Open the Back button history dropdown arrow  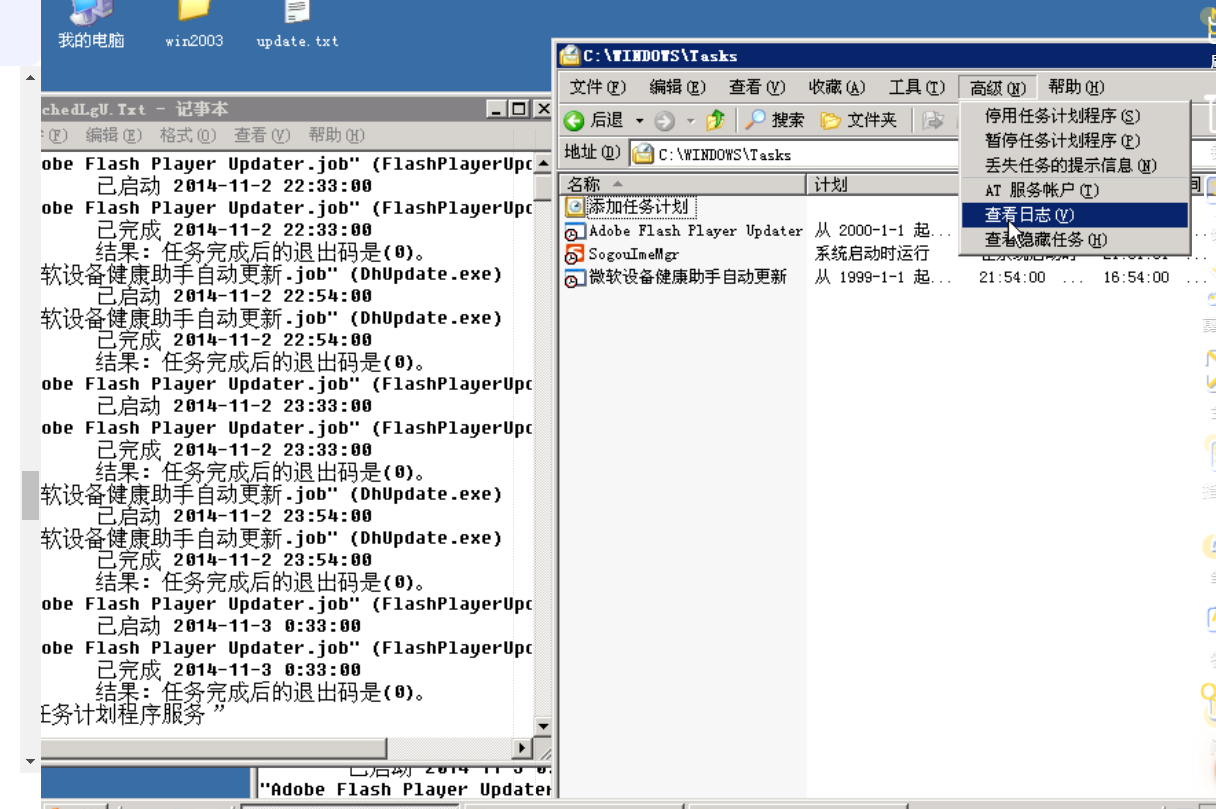point(640,121)
